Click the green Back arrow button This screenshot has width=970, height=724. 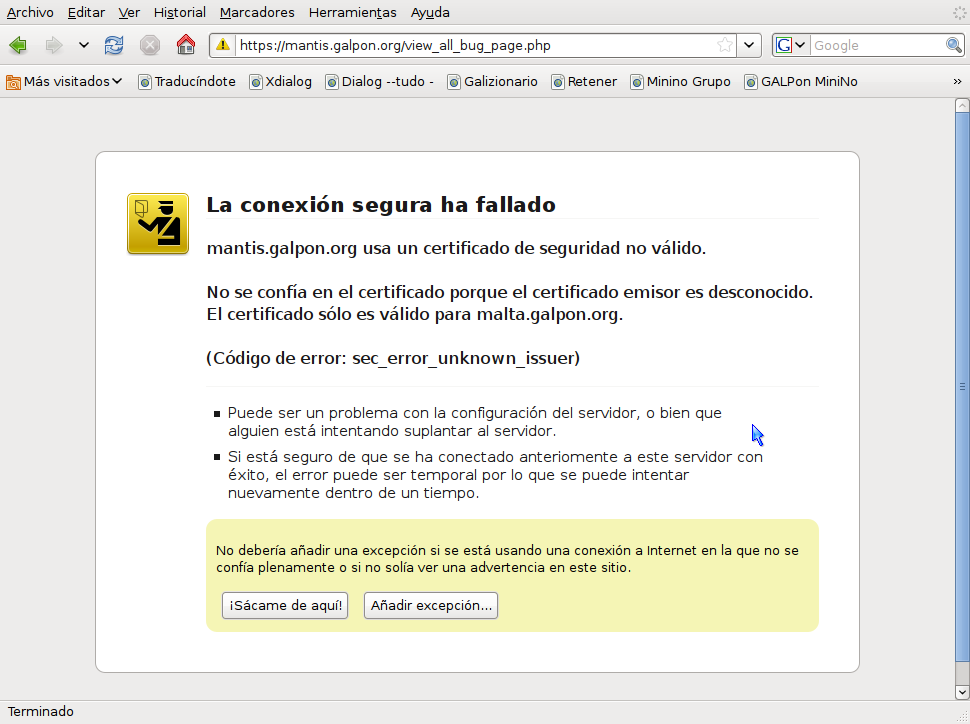click(19, 45)
